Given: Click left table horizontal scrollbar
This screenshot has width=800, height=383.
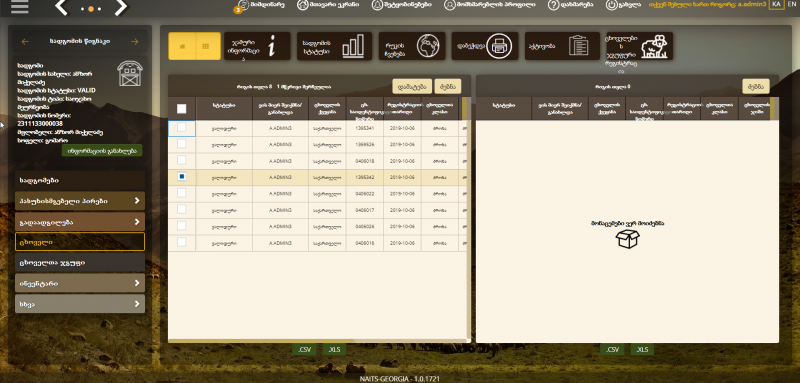Looking at the screenshot, I should coord(261,341).
